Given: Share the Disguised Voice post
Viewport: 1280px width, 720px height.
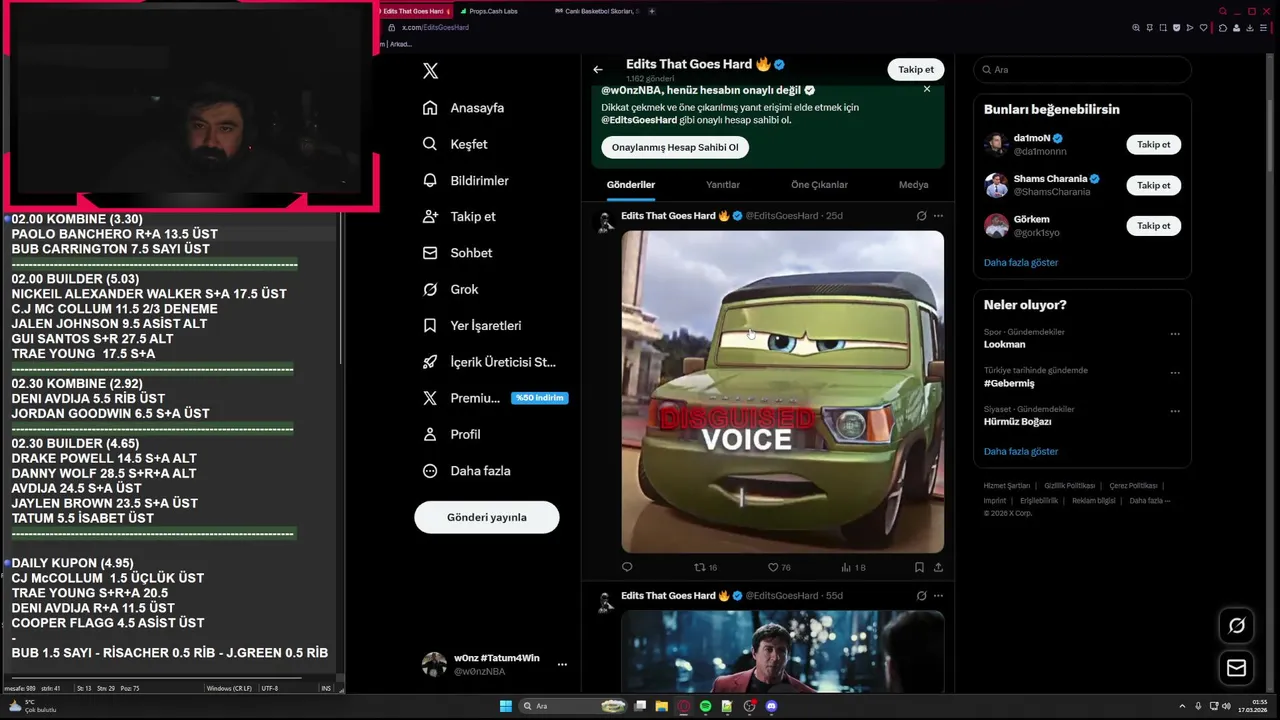Looking at the screenshot, I should click(938, 567).
